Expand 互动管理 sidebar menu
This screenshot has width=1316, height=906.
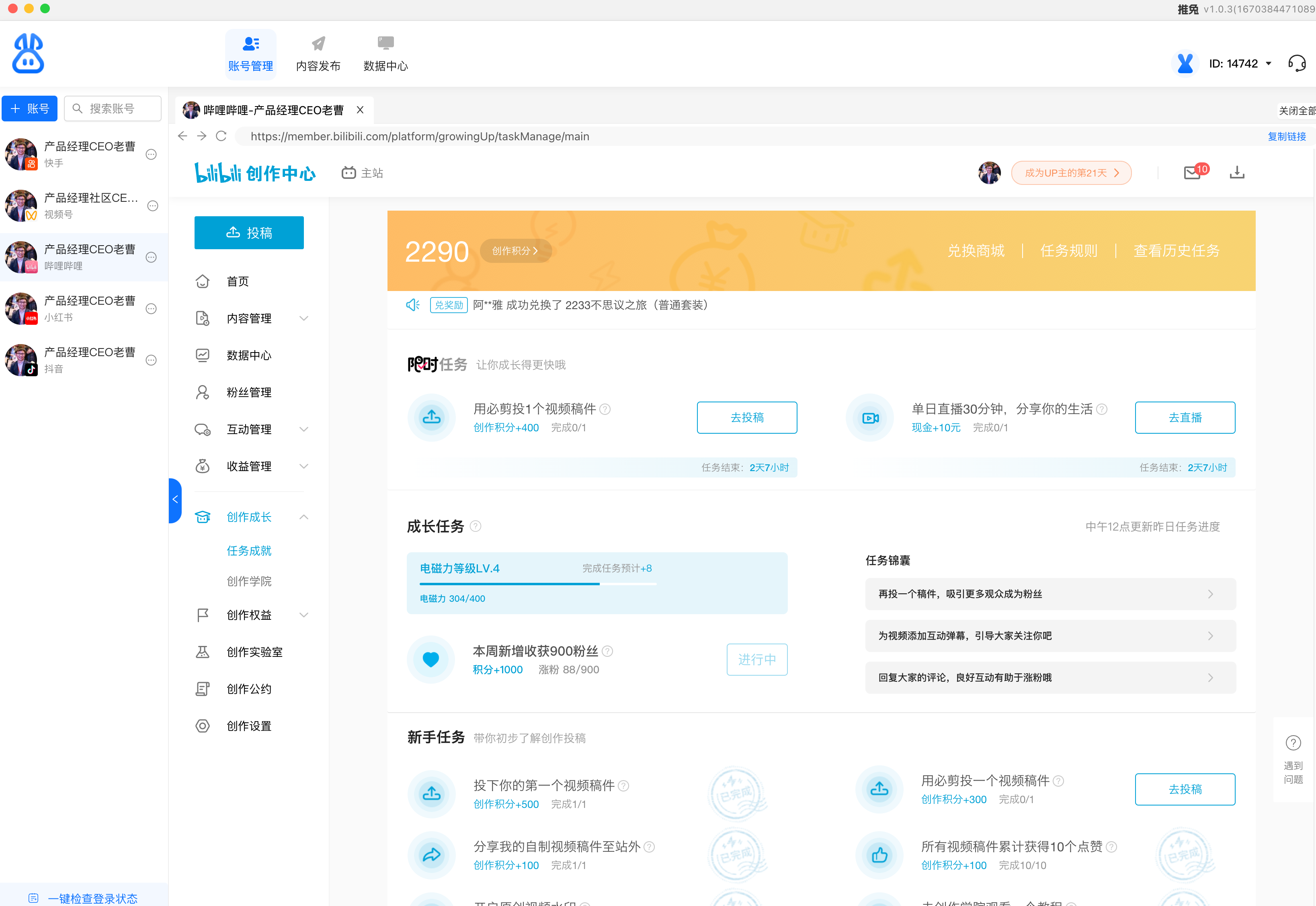click(x=304, y=429)
